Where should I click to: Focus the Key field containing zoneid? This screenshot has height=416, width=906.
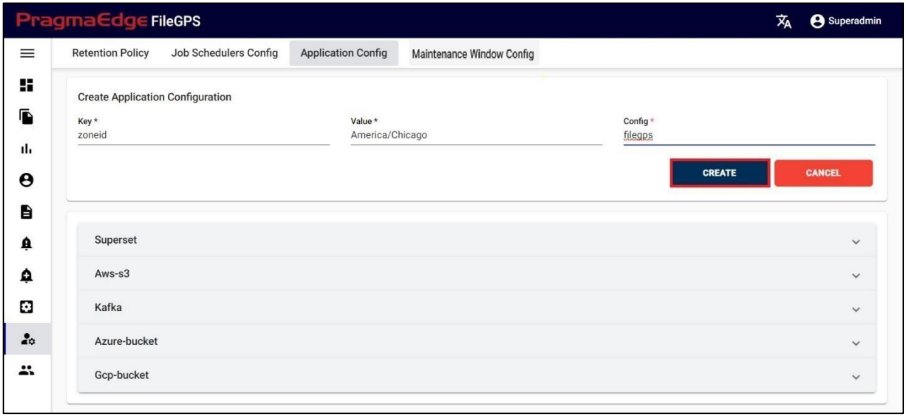[x=203, y=134]
